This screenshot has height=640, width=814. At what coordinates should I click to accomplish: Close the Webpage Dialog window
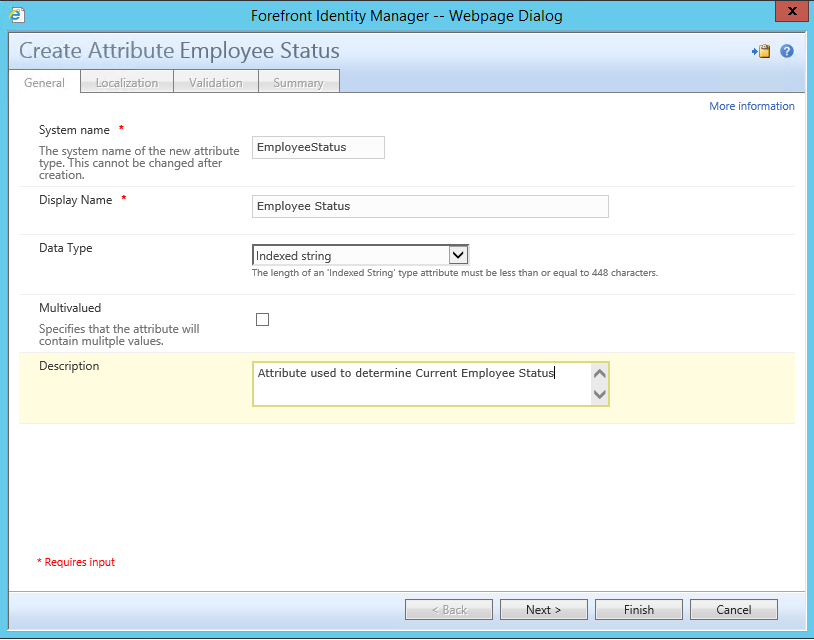792,11
